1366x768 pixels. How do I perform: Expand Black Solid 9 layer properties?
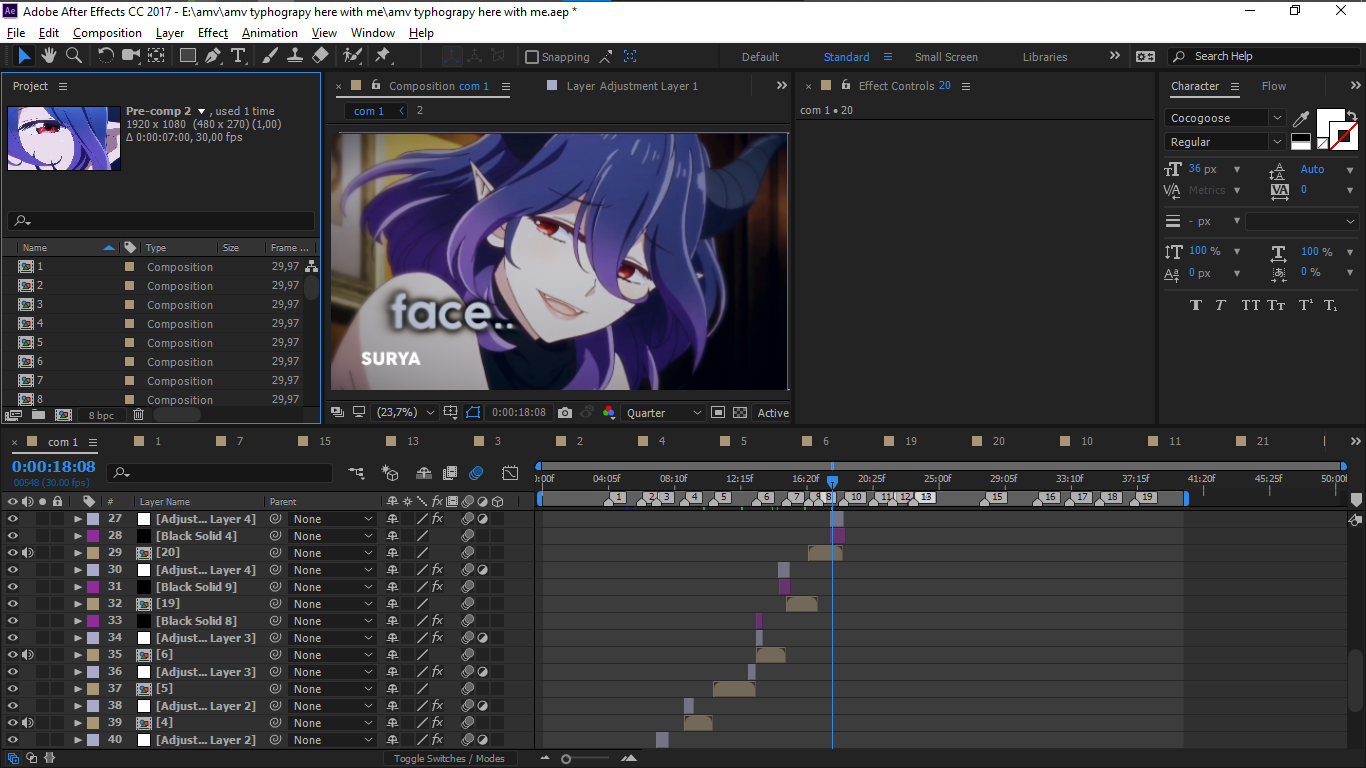pyautogui.click(x=78, y=587)
